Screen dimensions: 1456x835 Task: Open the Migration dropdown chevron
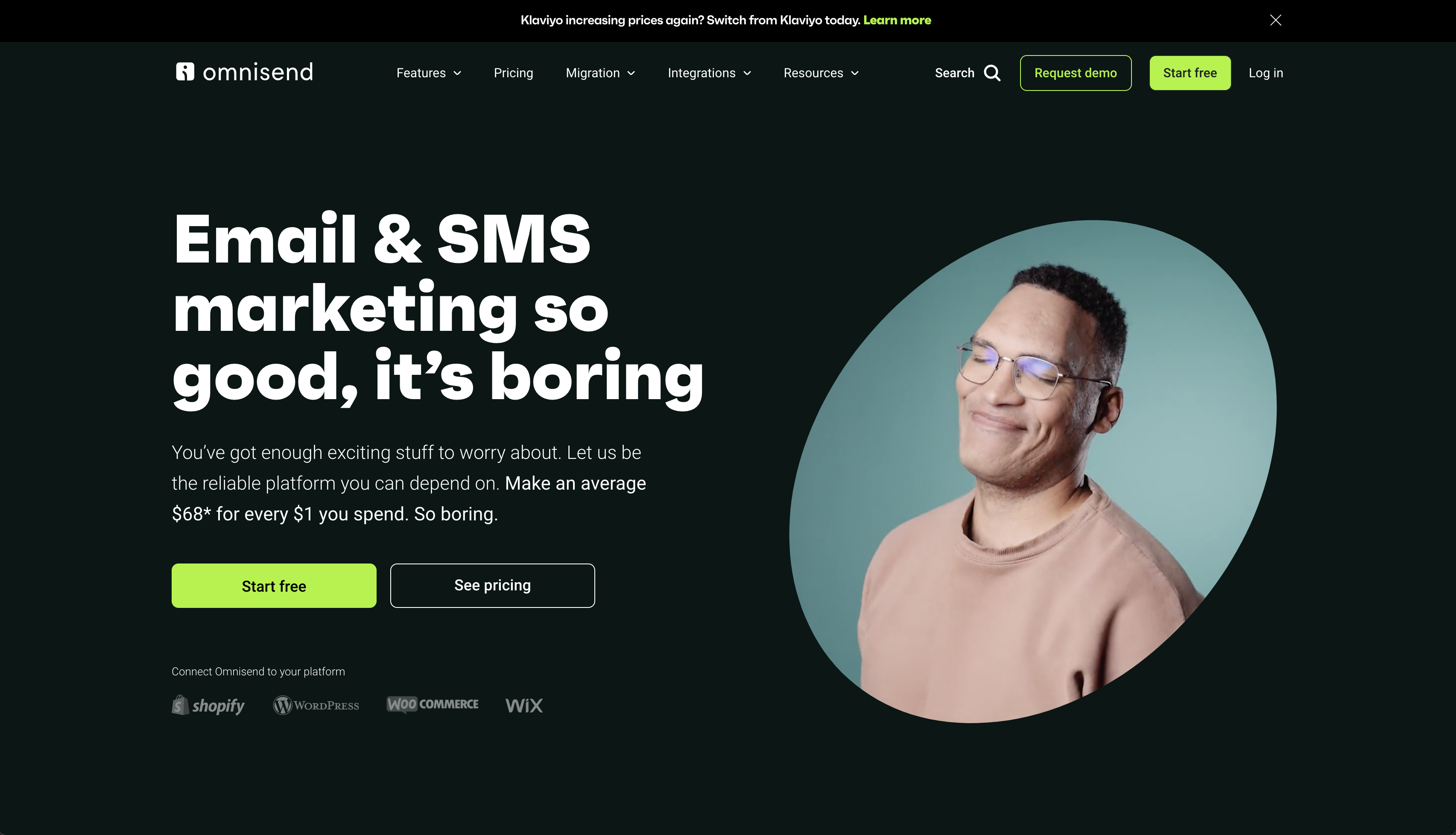click(632, 73)
